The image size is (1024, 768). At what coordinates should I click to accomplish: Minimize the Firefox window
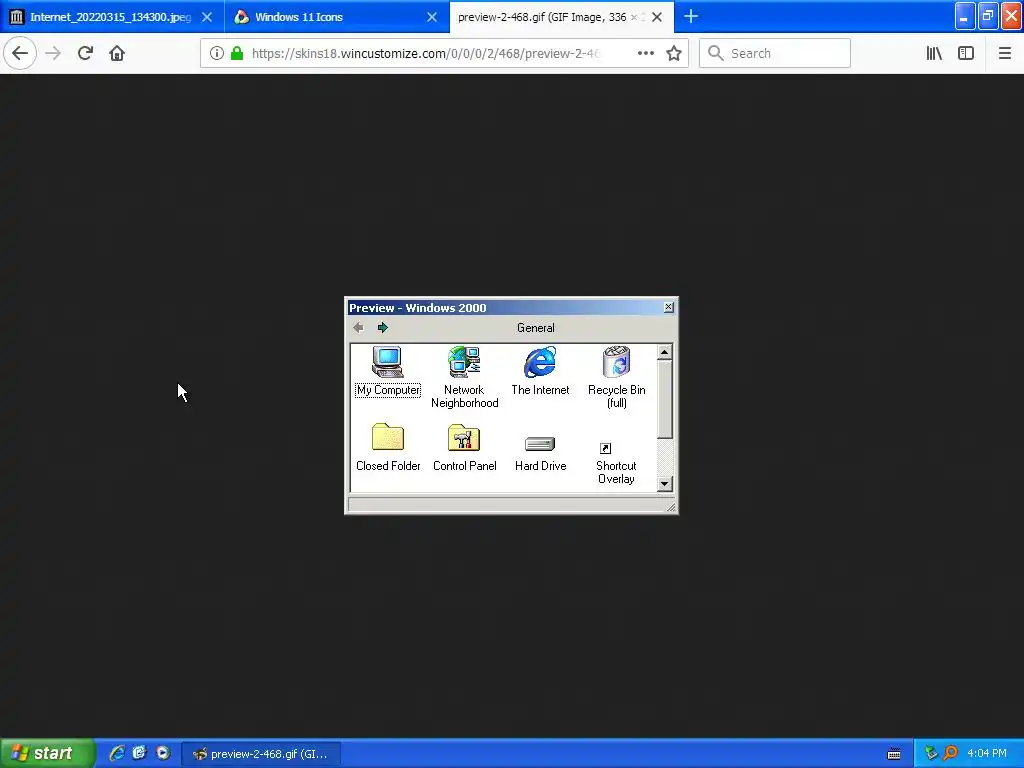[965, 16]
